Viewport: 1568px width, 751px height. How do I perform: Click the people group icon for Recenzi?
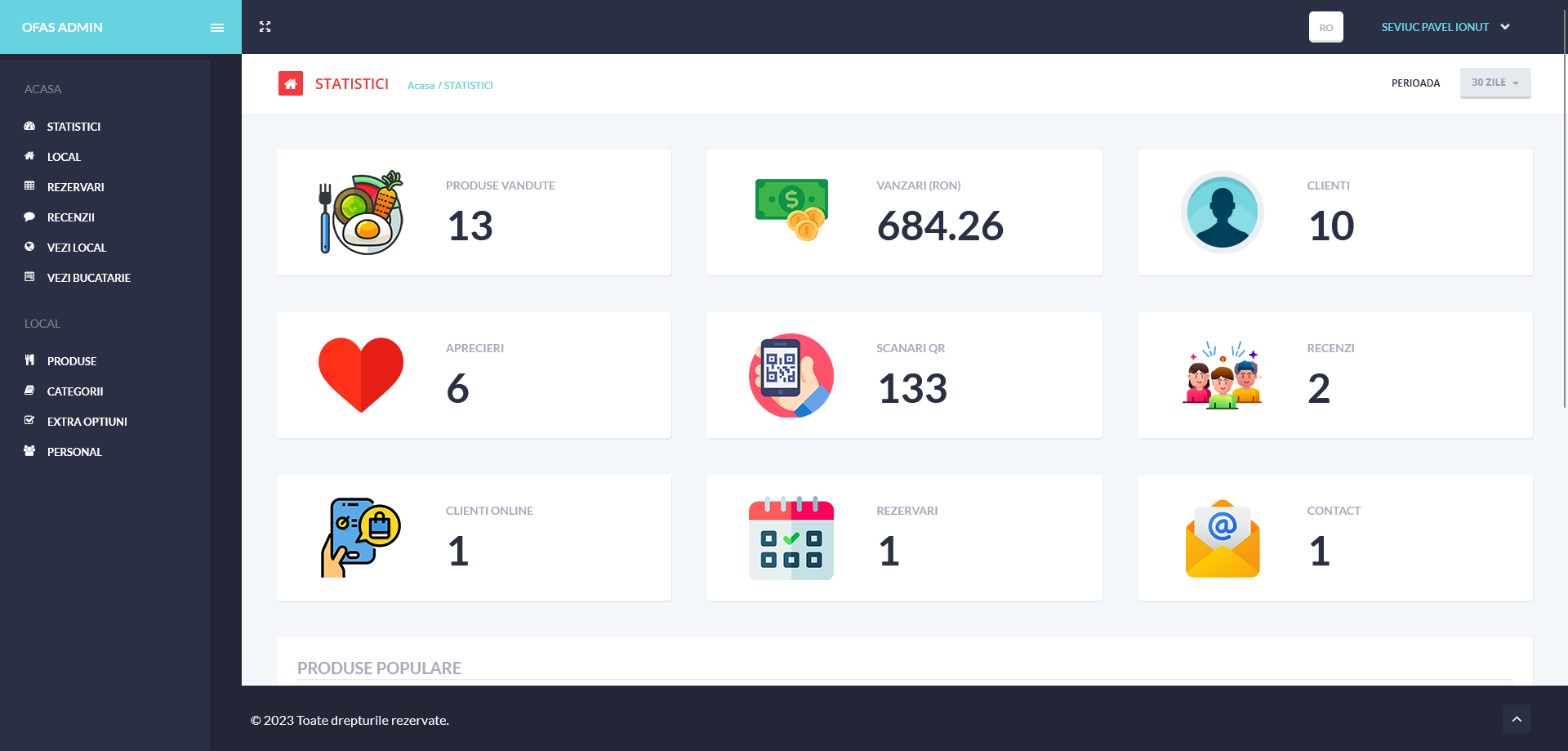(x=1223, y=375)
